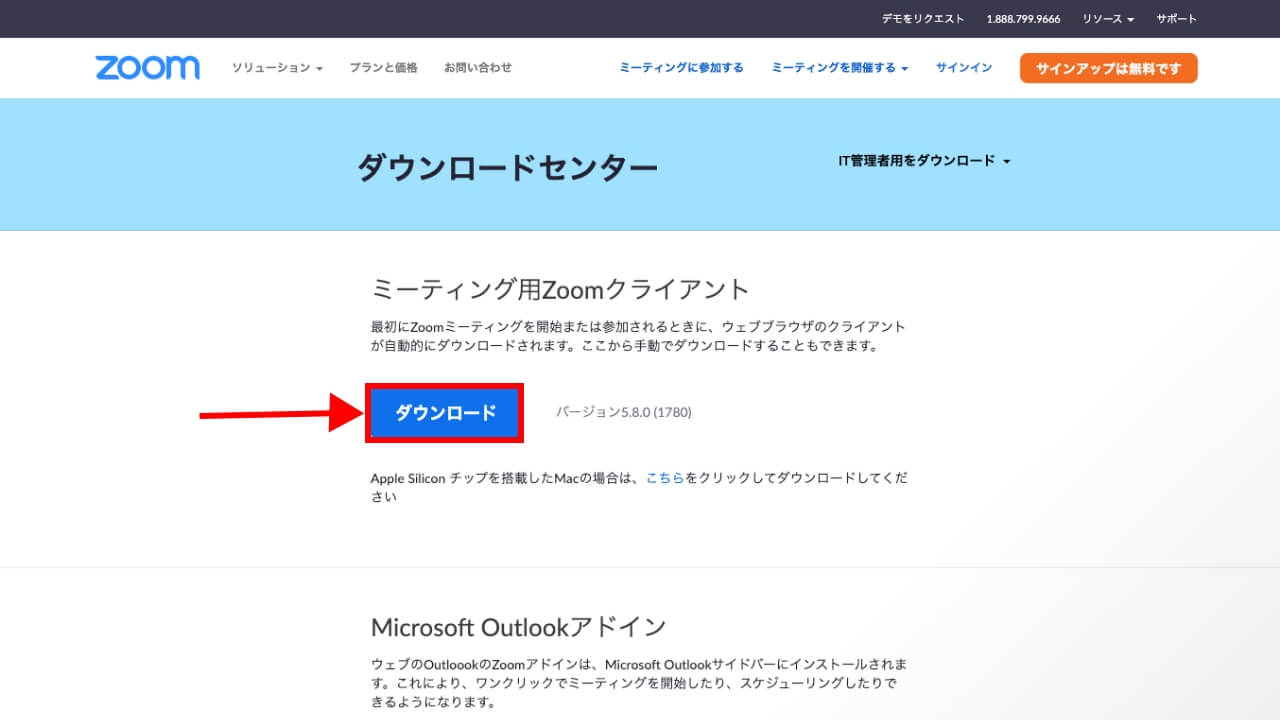The image size is (1280, 720).
Task: Click the ダウンロードセンター page title
Action: point(508,168)
